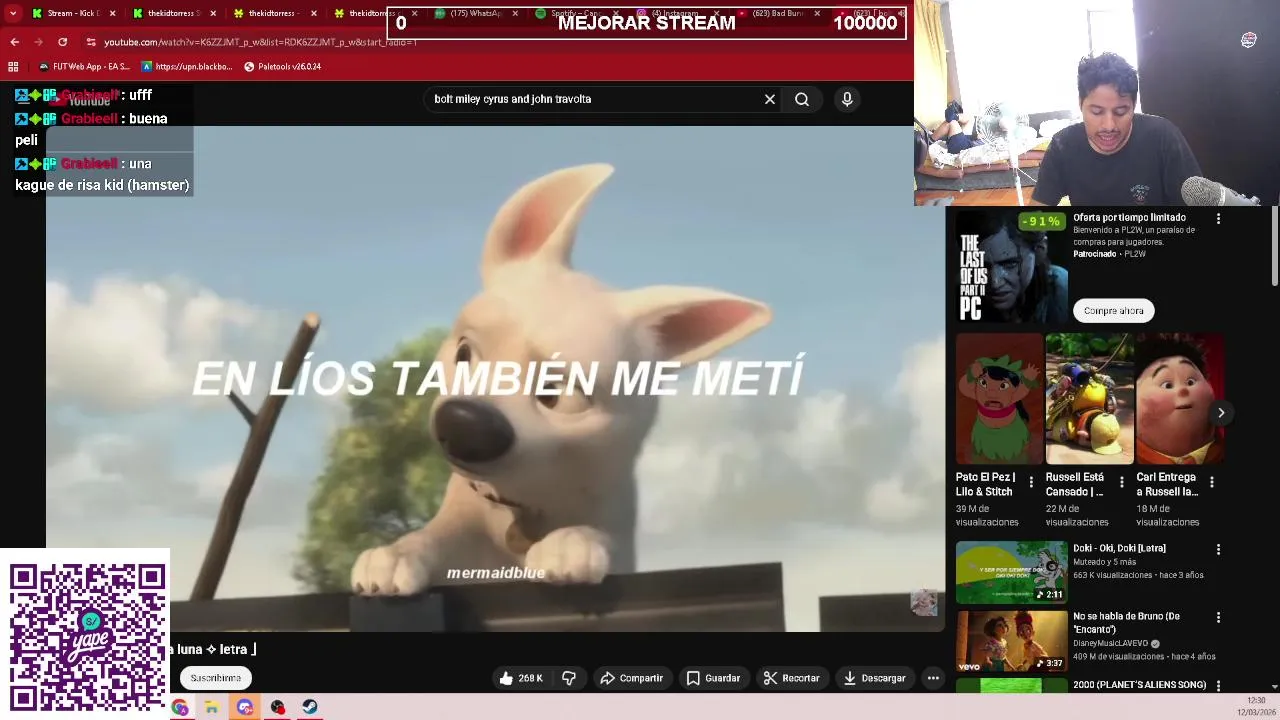Viewport: 1280px width, 720px height.
Task: Open the orange highlighted taskbar app
Action: tap(245, 707)
